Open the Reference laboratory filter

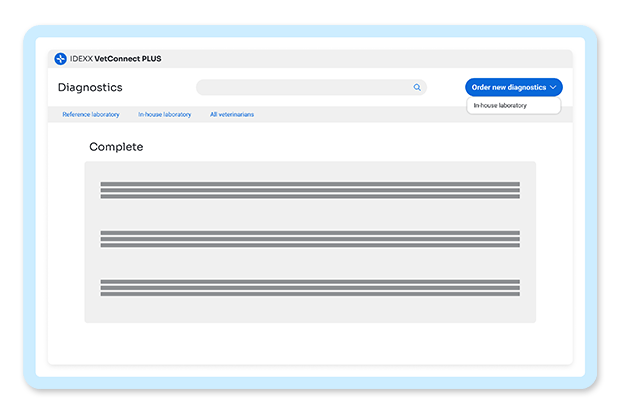click(x=91, y=114)
